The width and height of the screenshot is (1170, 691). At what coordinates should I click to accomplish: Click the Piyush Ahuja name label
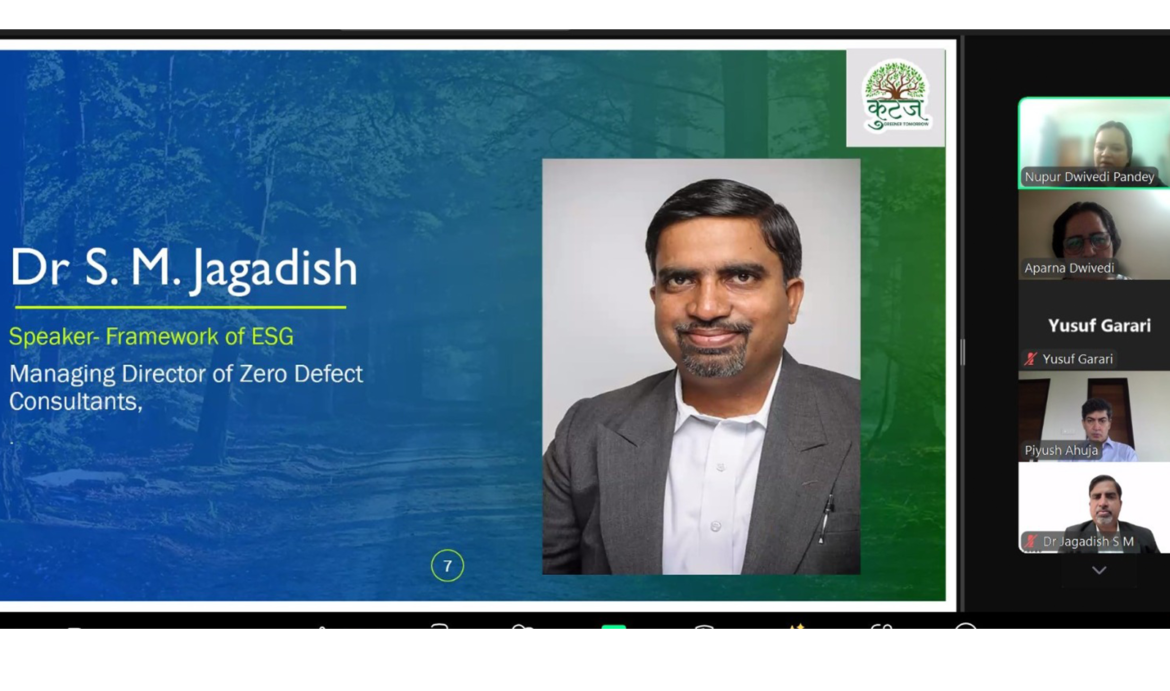tap(1061, 451)
